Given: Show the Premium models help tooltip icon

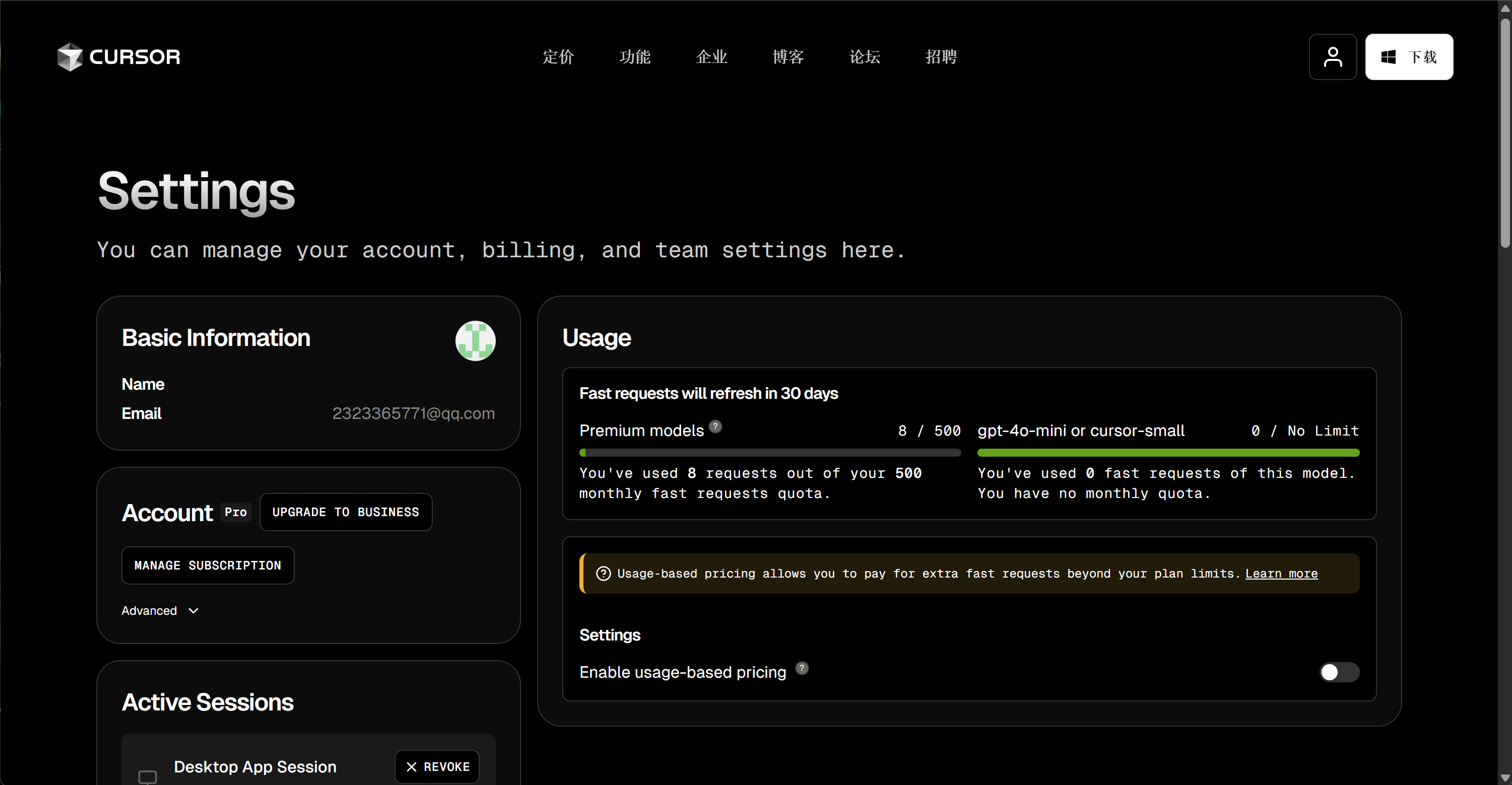Looking at the screenshot, I should [x=715, y=426].
